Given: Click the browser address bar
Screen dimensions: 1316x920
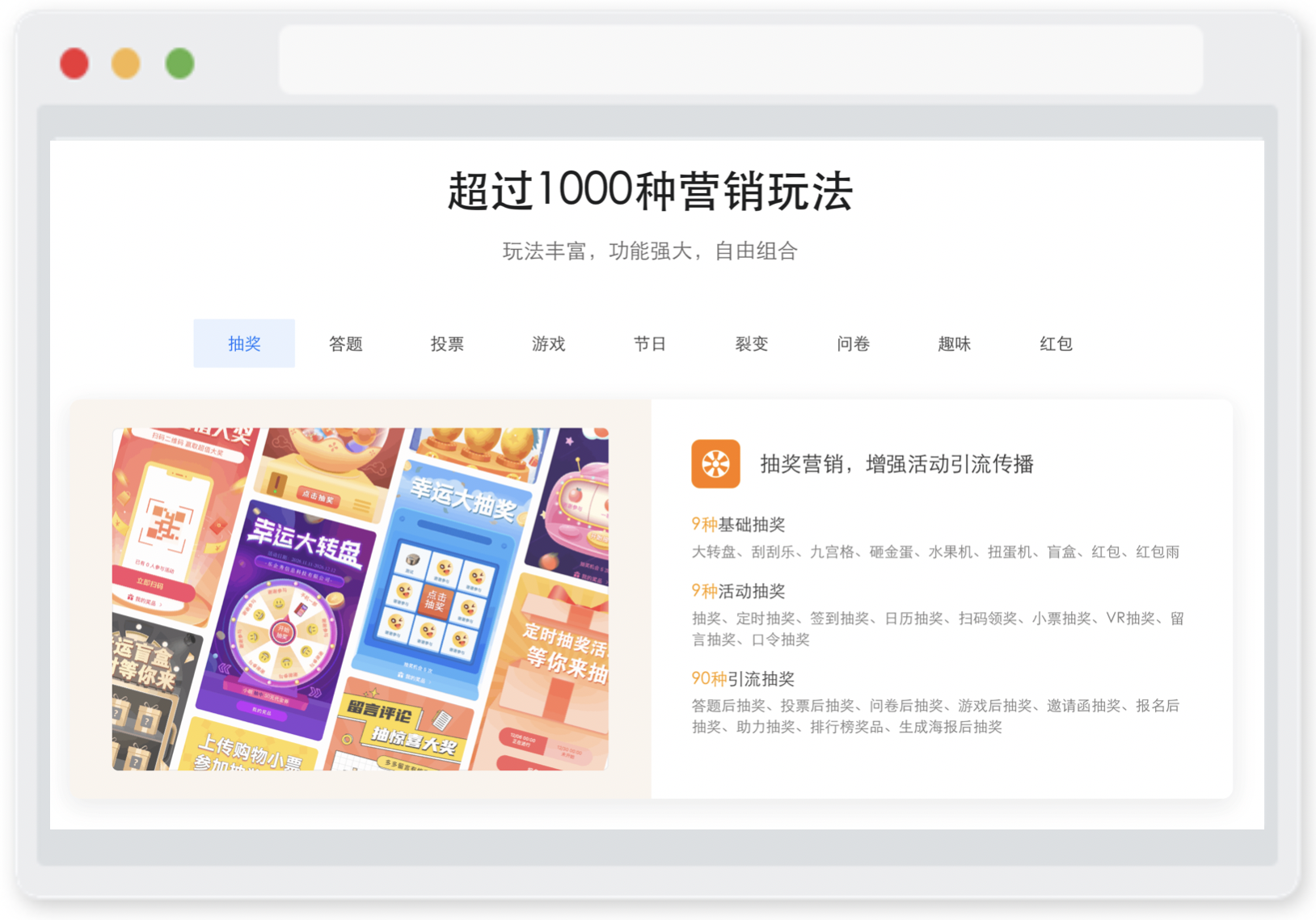Looking at the screenshot, I should point(741,60).
